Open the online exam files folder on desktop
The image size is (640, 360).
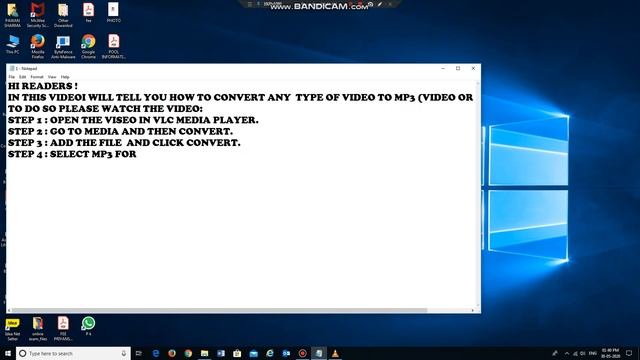(38, 329)
